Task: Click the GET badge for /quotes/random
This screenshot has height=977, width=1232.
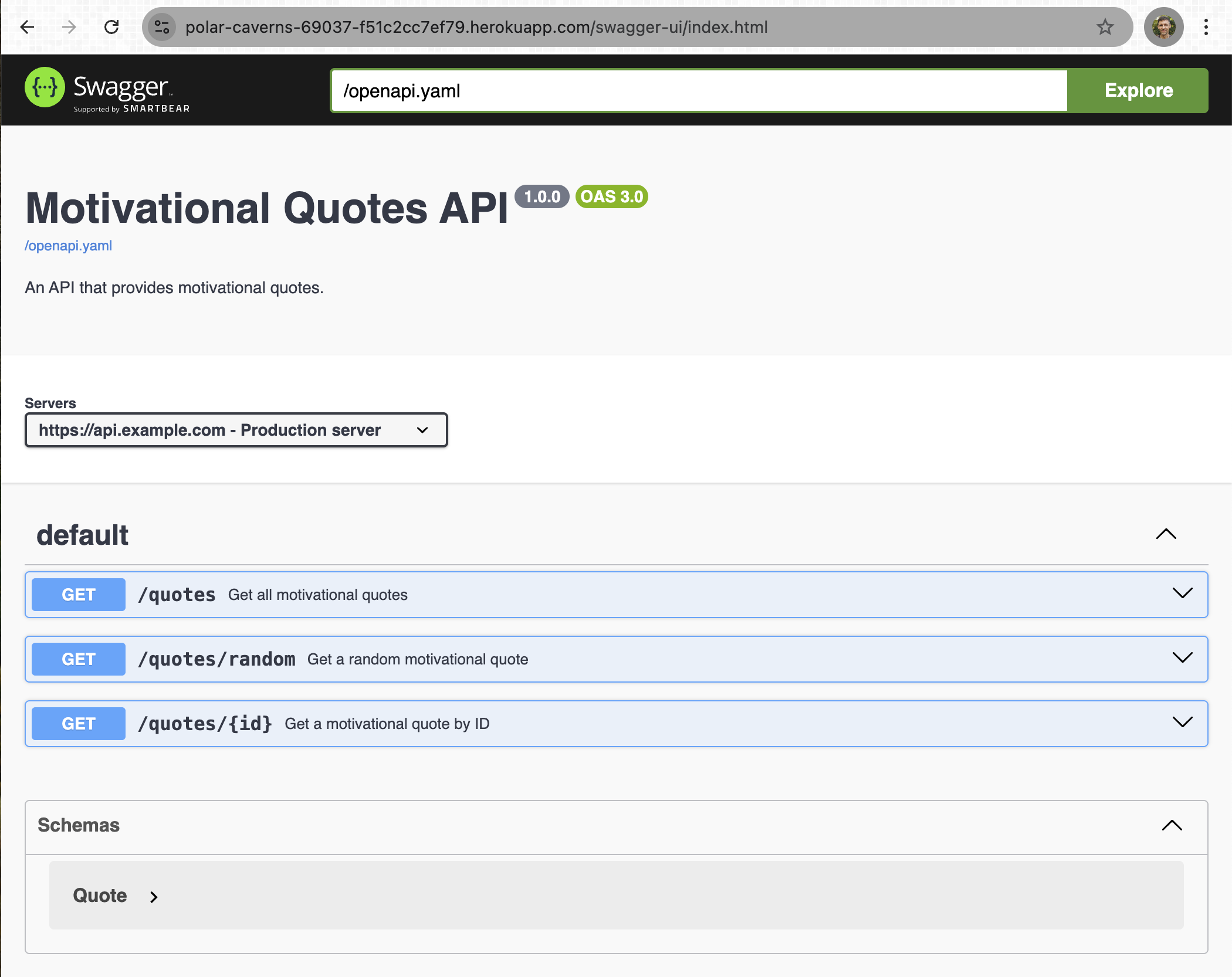Action: pyautogui.click(x=79, y=659)
